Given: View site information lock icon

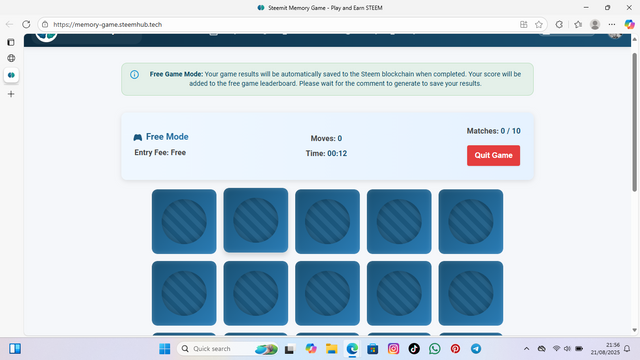Looking at the screenshot, I should click(x=45, y=24).
